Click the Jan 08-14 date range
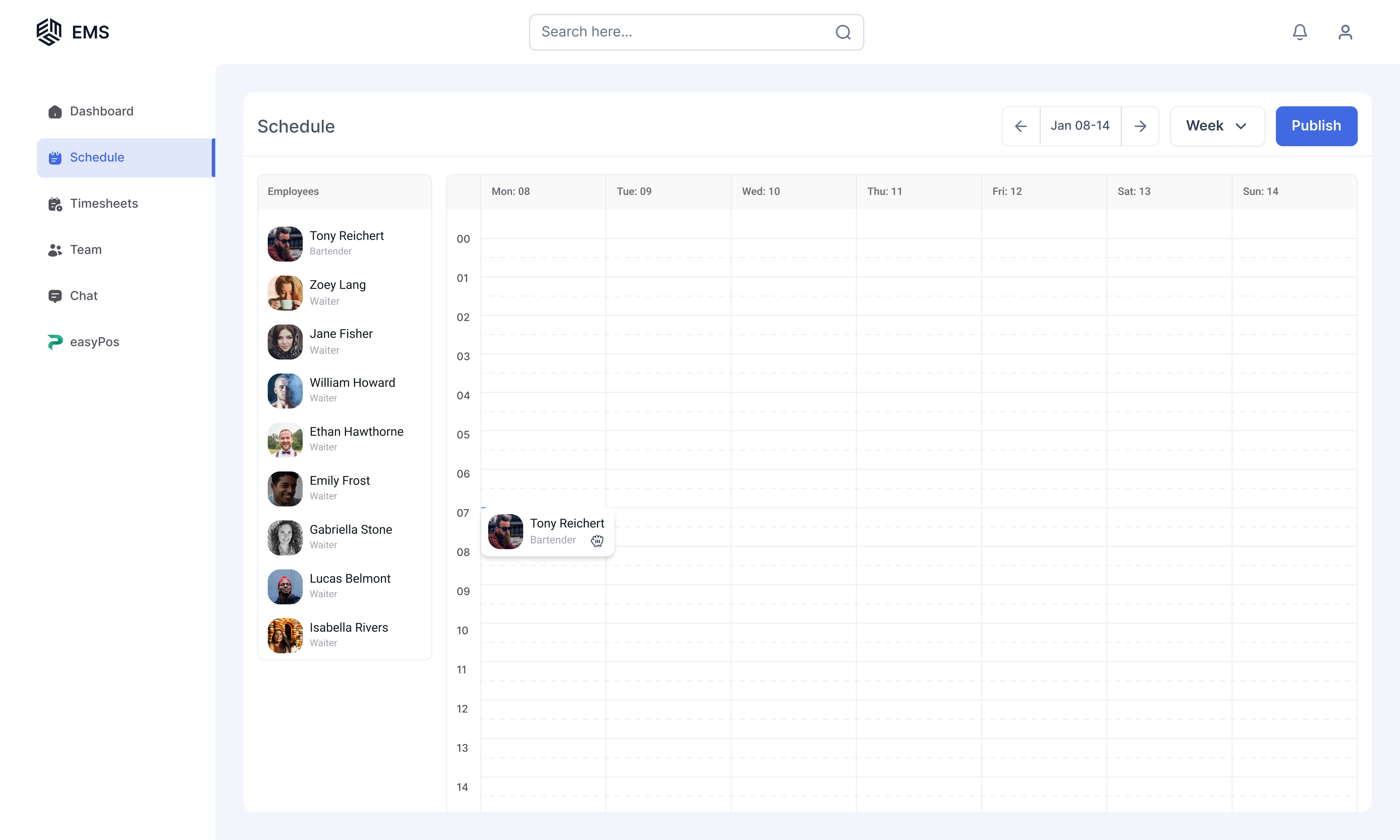Screen dimensions: 1400x840 coord(1080,126)
